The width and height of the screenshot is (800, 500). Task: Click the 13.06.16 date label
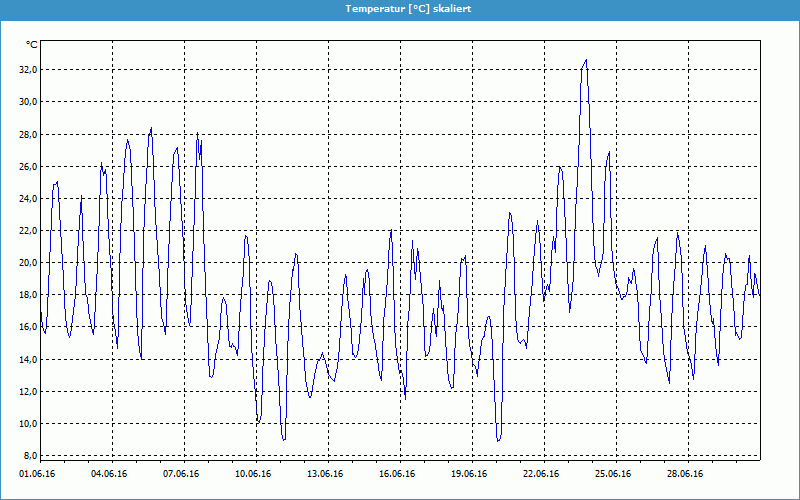(x=325, y=474)
